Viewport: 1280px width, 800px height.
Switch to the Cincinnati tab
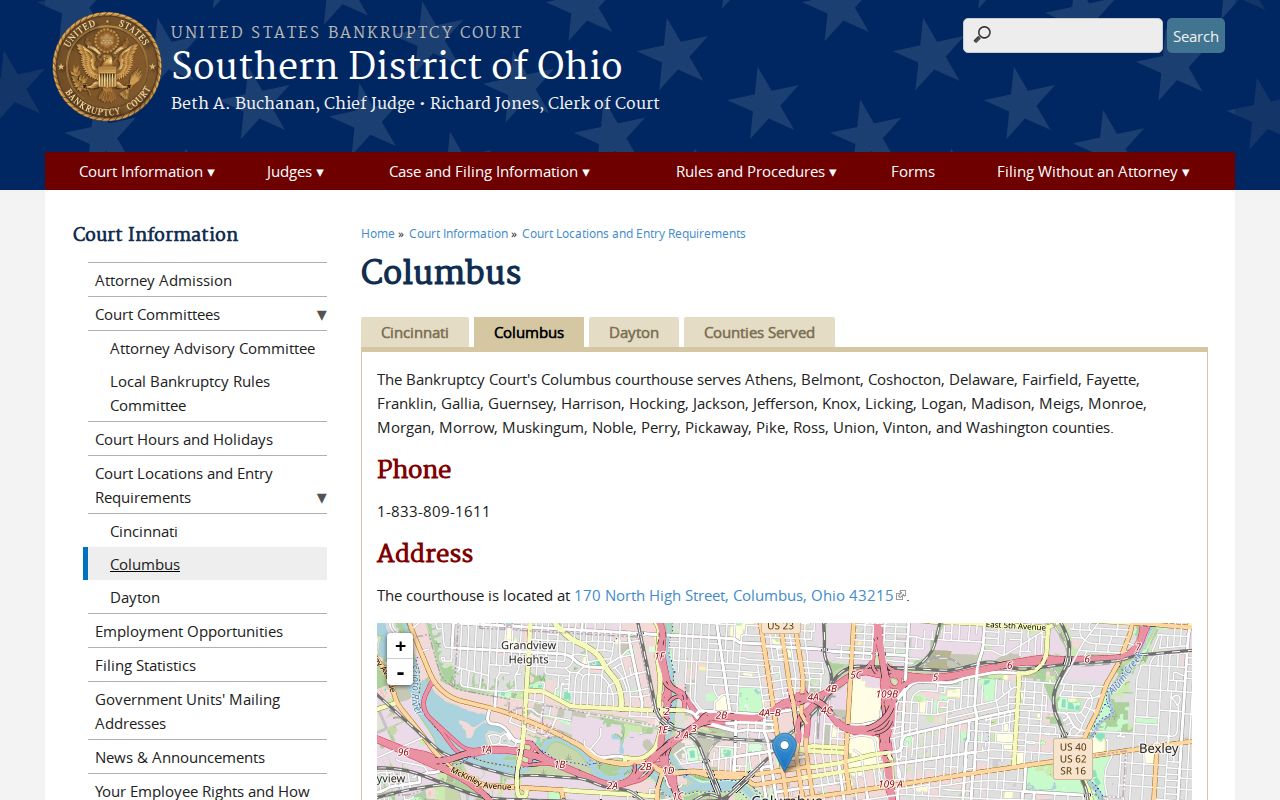(x=415, y=333)
